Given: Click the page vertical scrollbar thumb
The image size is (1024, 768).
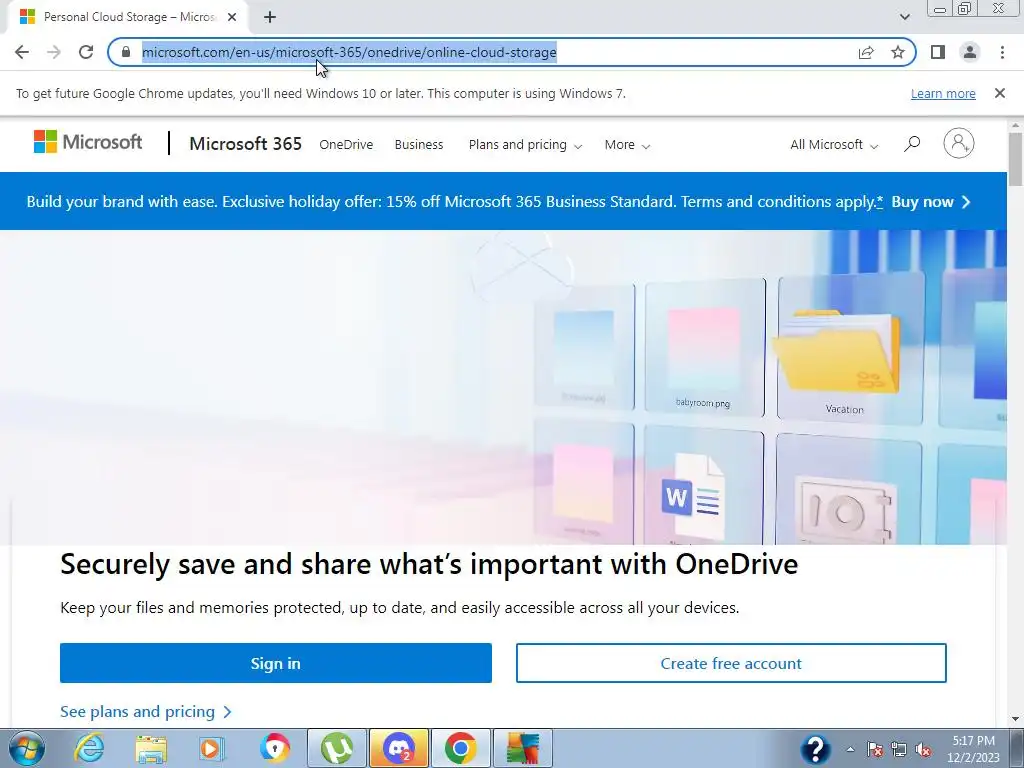Looking at the screenshot, I should coord(1016,159).
